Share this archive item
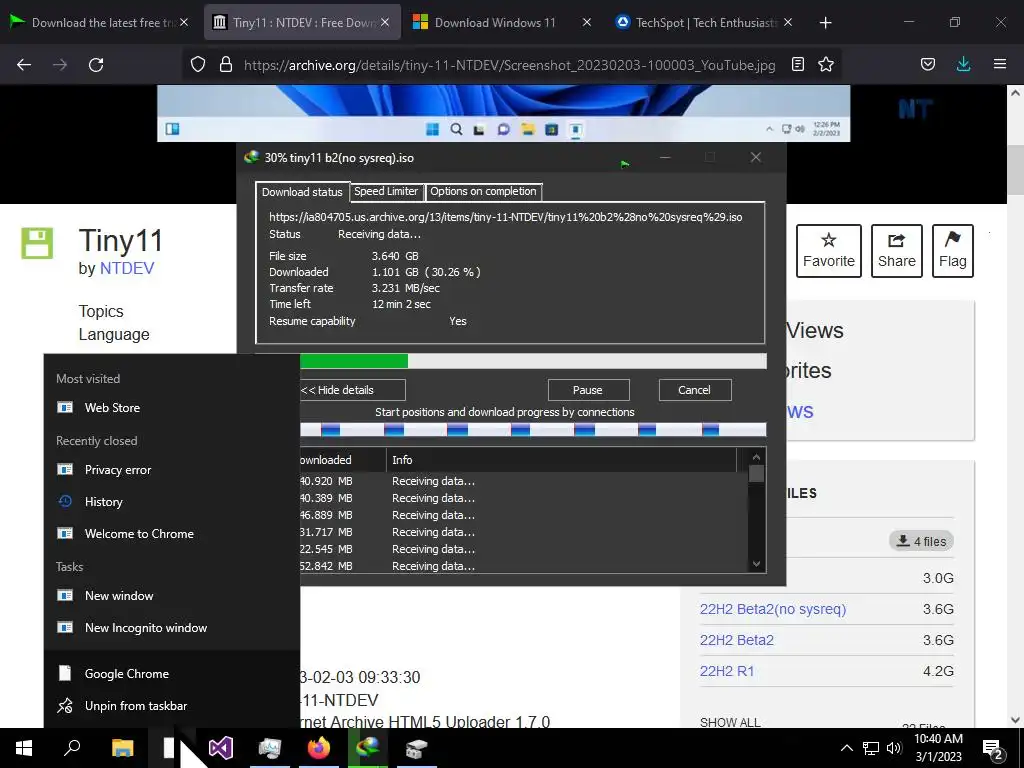The image size is (1024, 768). click(x=897, y=251)
